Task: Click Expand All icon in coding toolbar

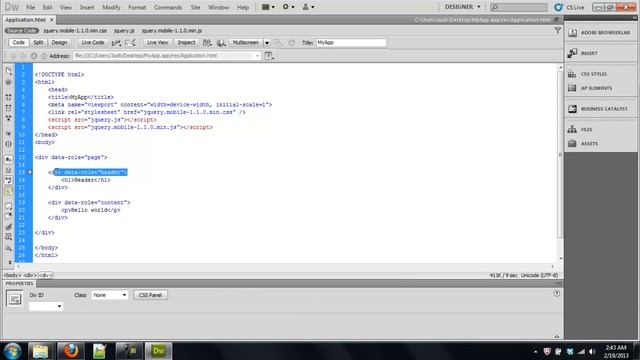Action: (9, 118)
